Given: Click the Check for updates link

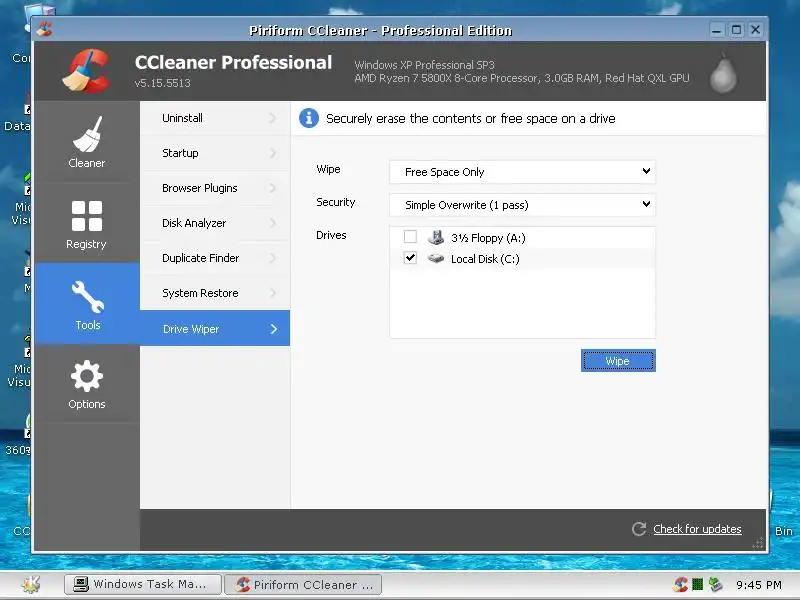Looking at the screenshot, I should coord(697,529).
